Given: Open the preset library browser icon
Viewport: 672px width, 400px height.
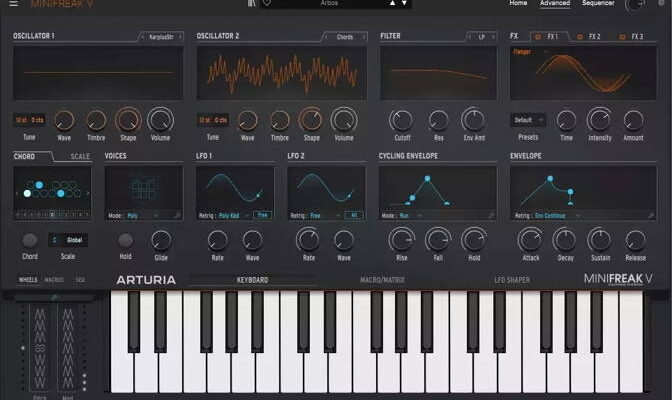Looking at the screenshot, I should [250, 3].
